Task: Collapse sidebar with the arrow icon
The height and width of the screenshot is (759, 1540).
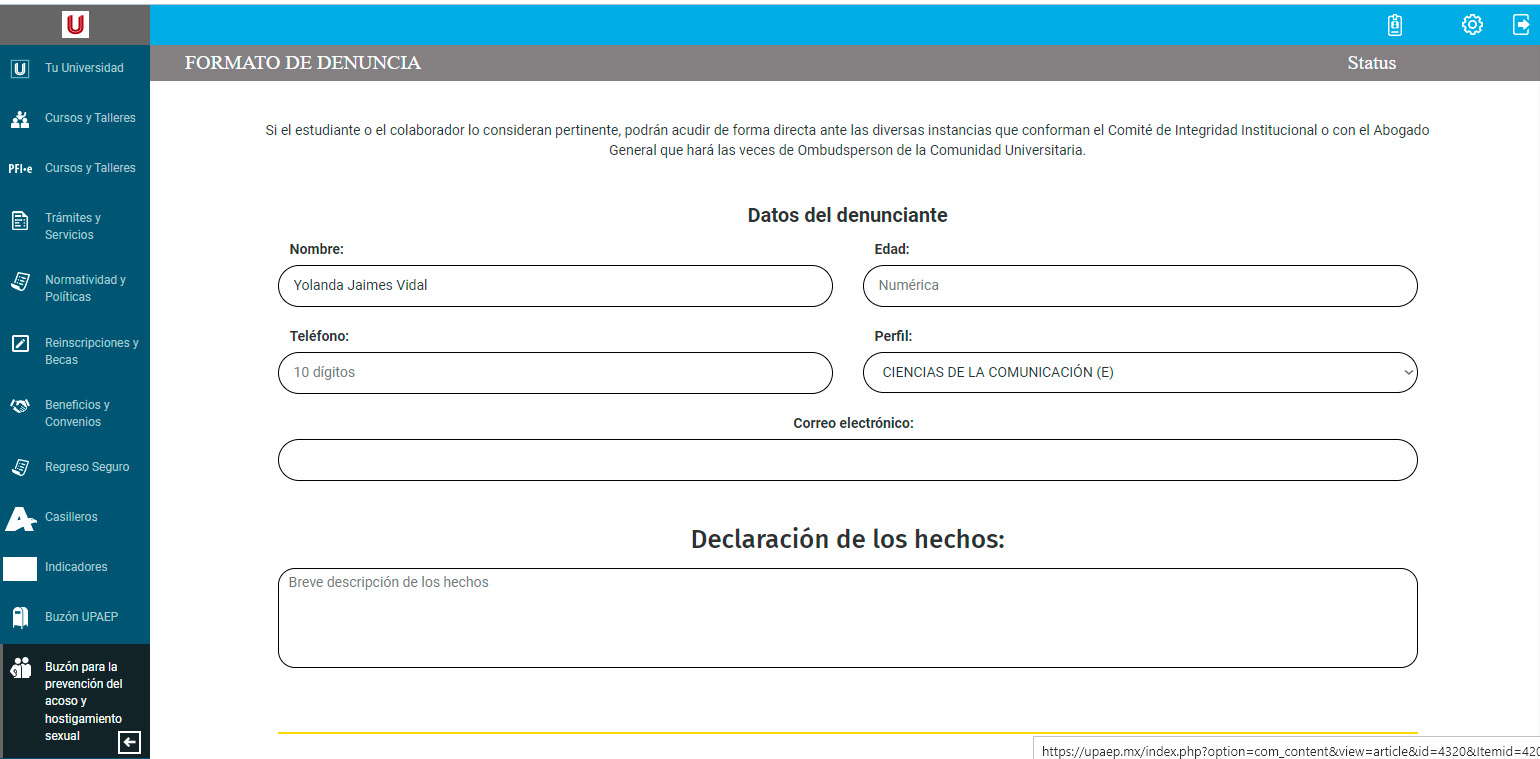Action: pyautogui.click(x=129, y=742)
